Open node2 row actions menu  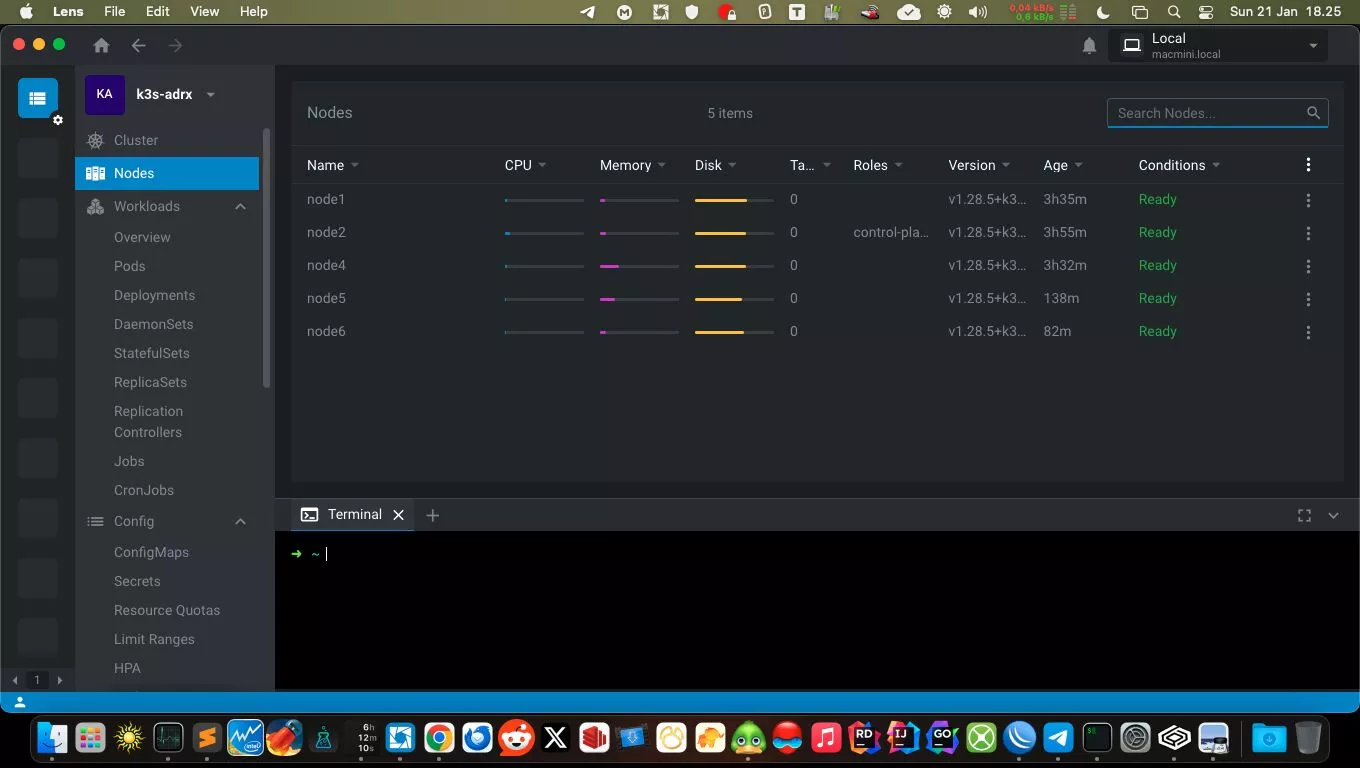coord(1308,233)
